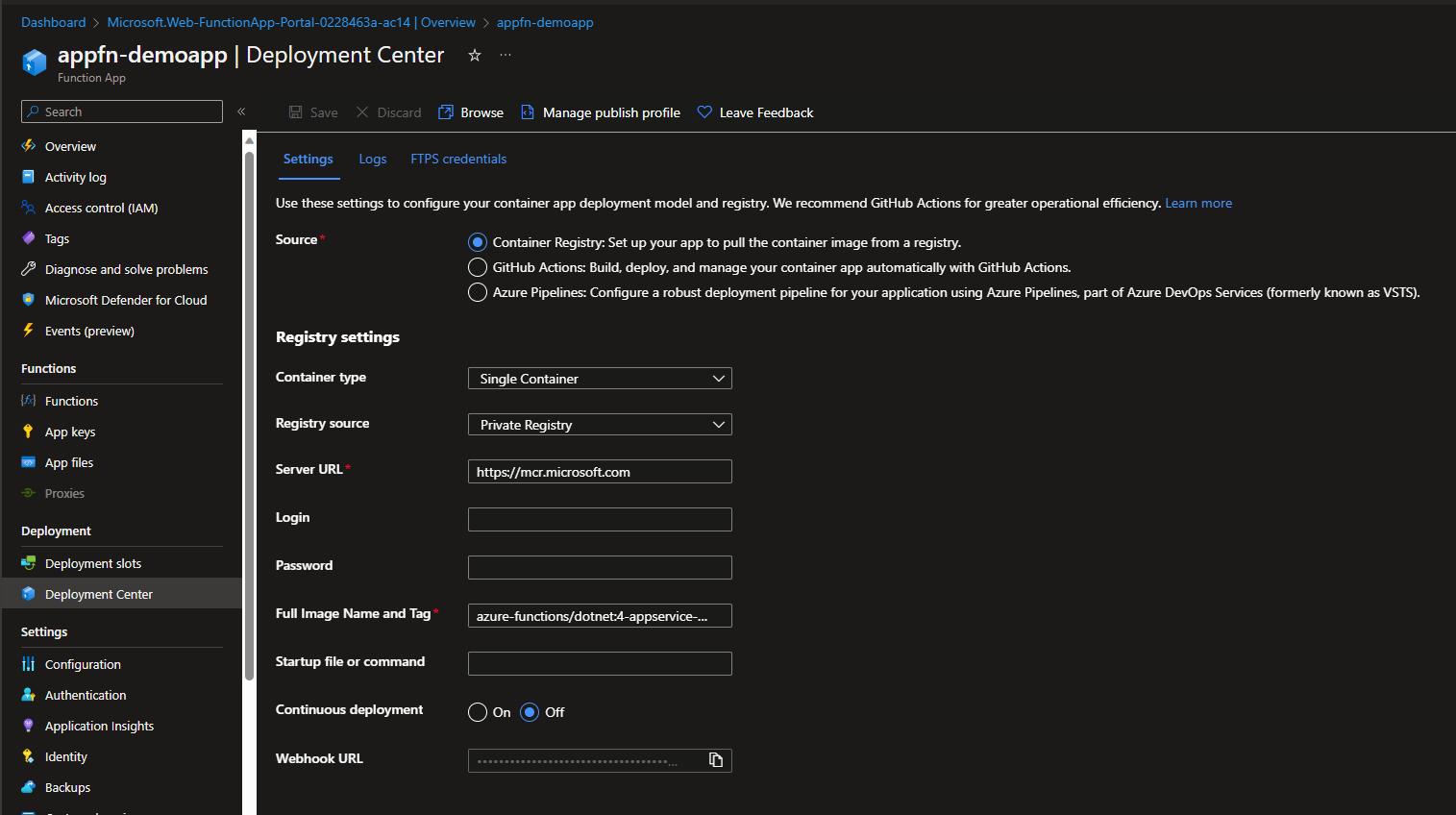
Task: Click the Webhook URL masked field
Action: coord(600,761)
